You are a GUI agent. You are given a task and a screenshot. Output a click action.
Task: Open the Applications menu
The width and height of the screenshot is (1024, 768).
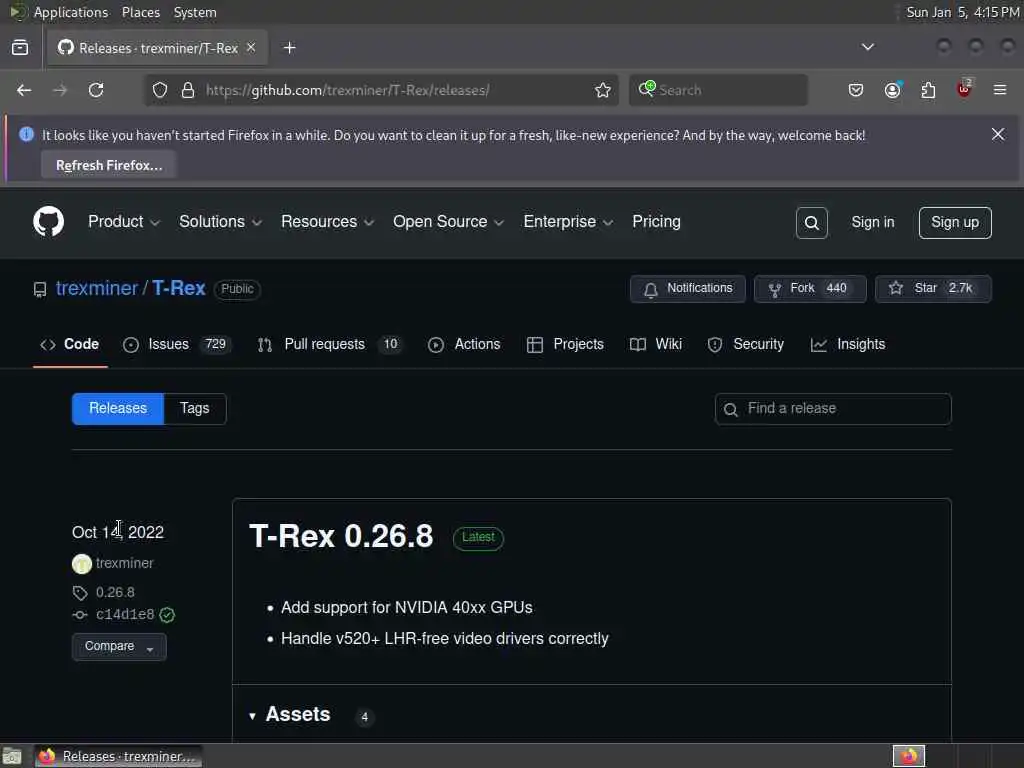coord(71,12)
